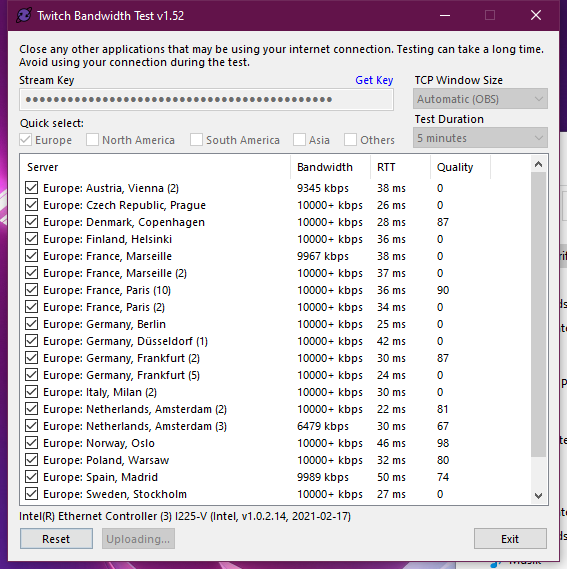Image resolution: width=567 pixels, height=569 pixels.
Task: Click the 6479 kbps bandwidth value
Action: coord(323,426)
